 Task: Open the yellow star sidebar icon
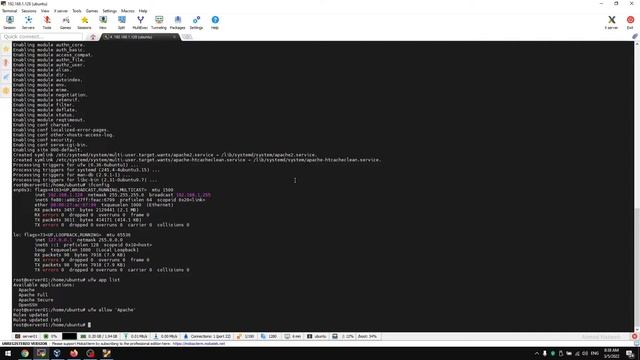(6, 49)
